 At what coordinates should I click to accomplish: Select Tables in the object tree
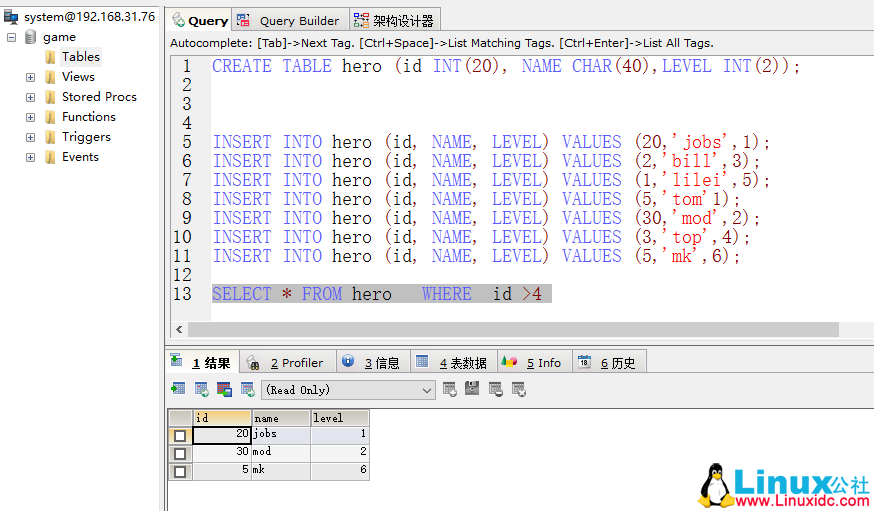point(81,57)
